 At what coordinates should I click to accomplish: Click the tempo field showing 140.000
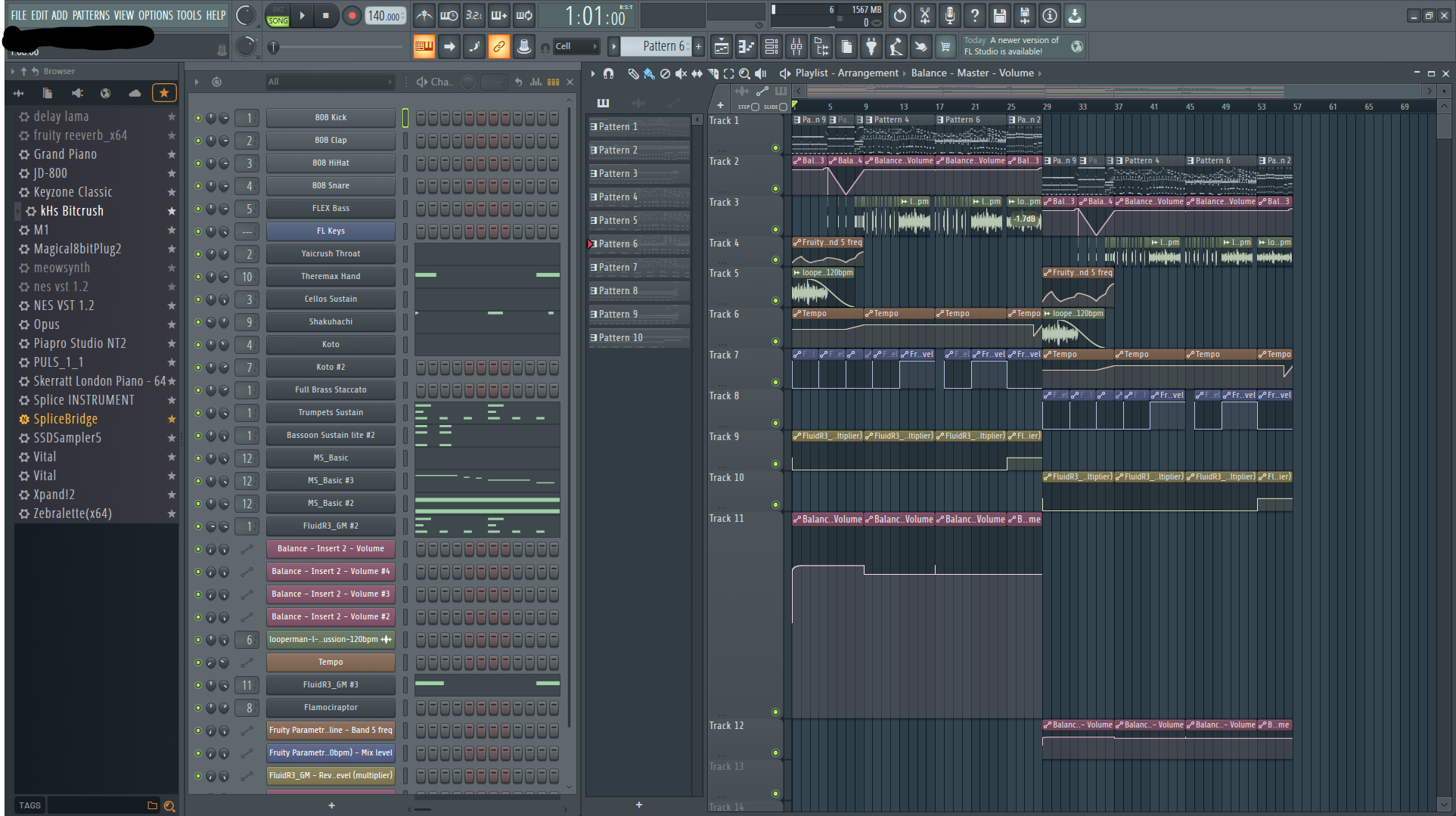(x=385, y=16)
